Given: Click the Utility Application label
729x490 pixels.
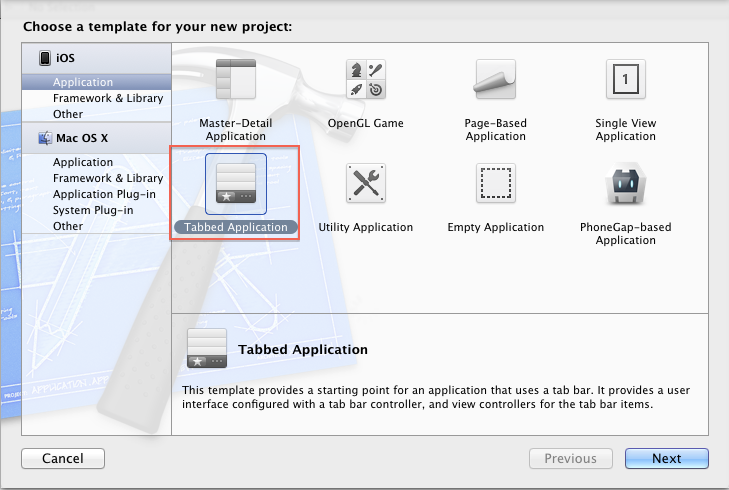Looking at the screenshot, I should (x=365, y=227).
